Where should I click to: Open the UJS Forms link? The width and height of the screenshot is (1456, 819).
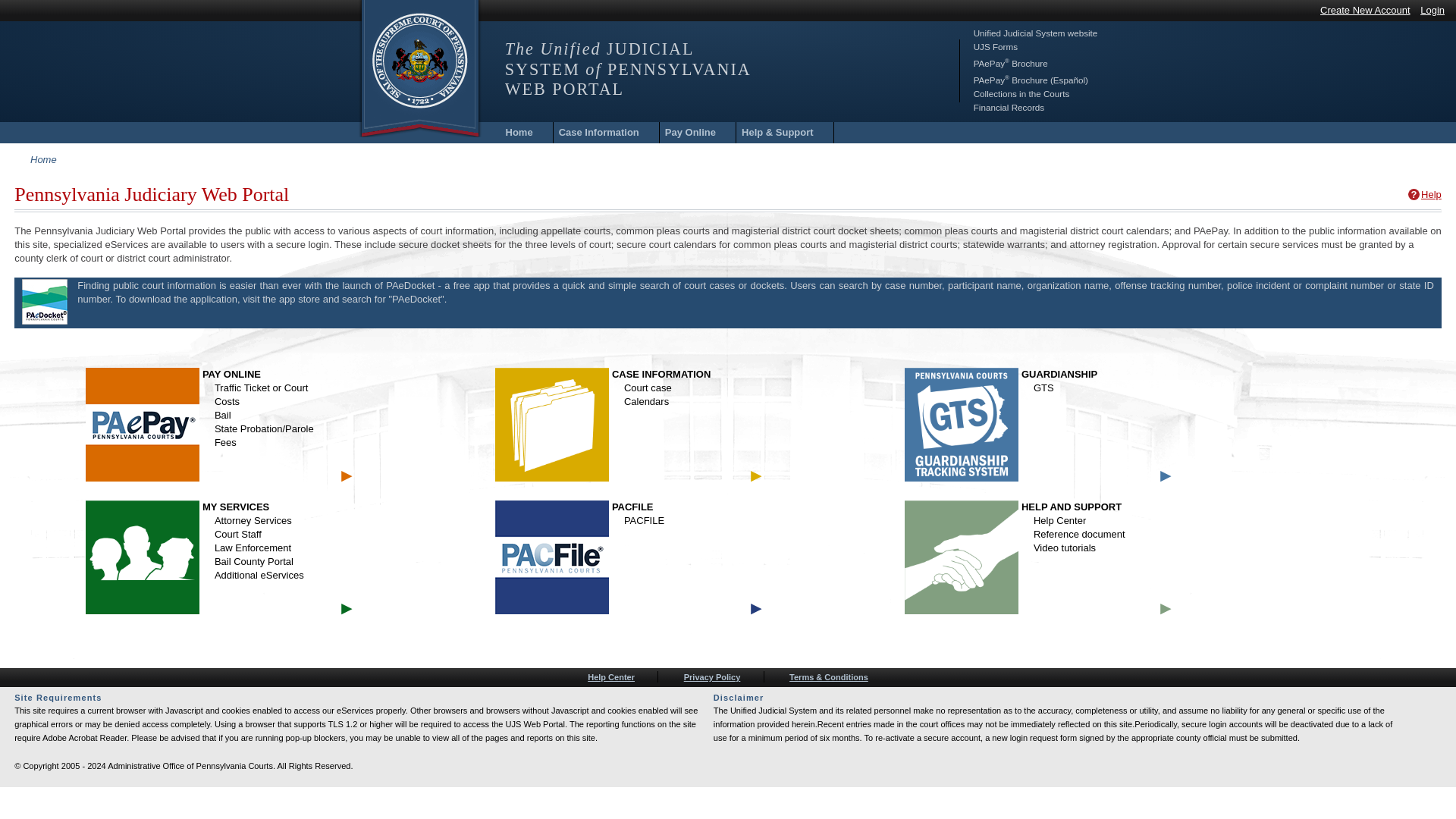pyautogui.click(x=996, y=47)
